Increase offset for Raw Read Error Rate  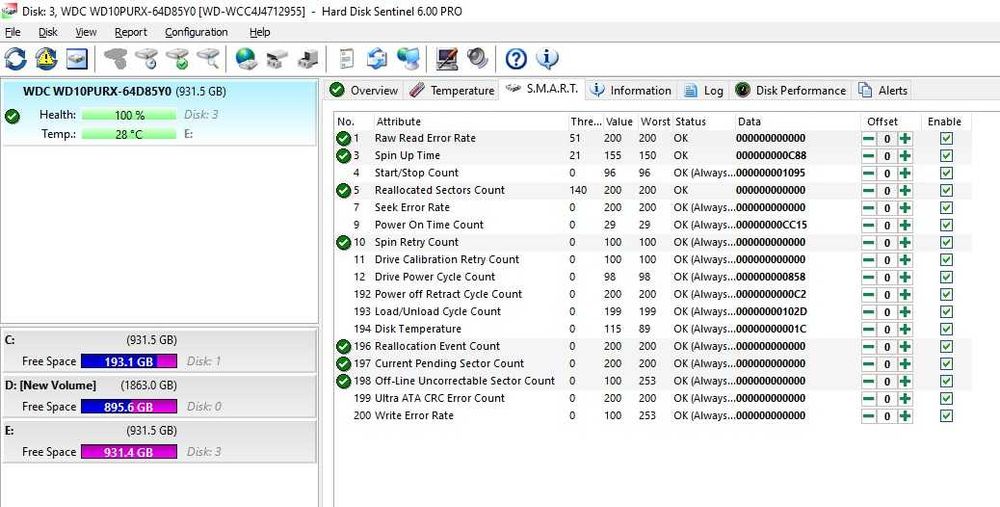pyautogui.click(x=905, y=138)
